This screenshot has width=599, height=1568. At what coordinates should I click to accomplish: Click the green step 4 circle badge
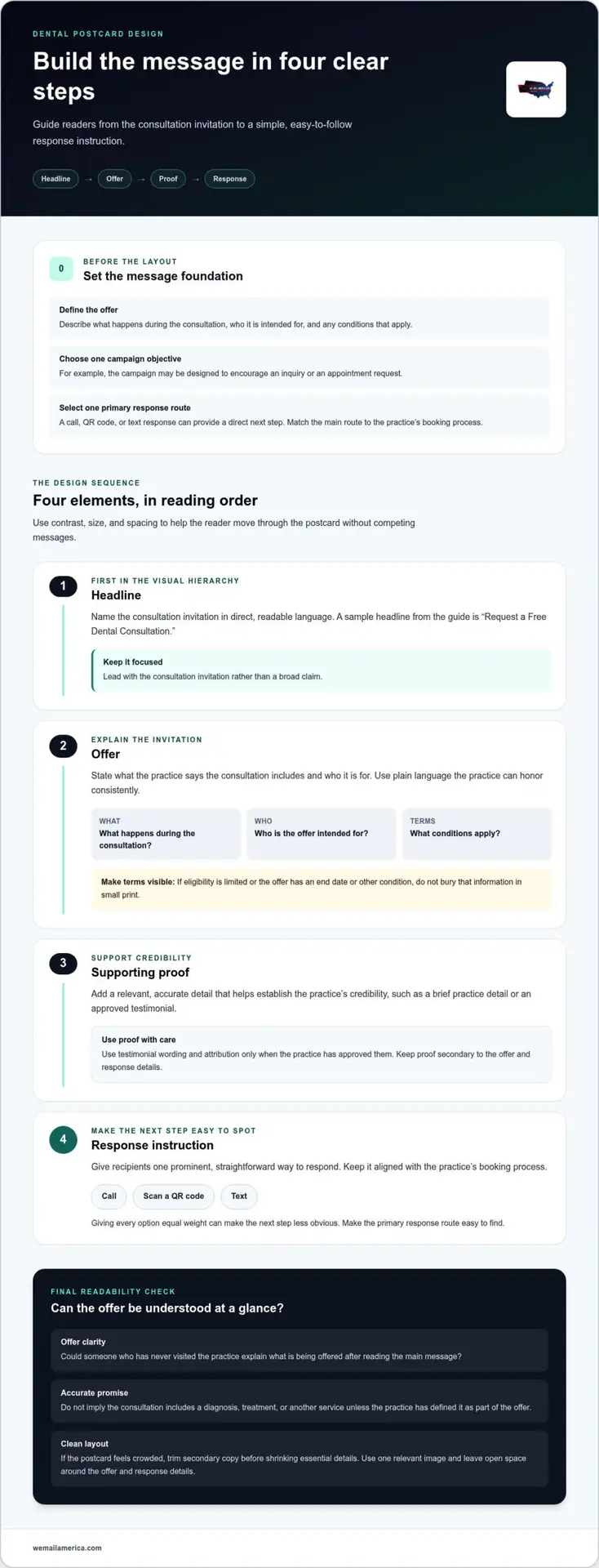coord(63,1139)
